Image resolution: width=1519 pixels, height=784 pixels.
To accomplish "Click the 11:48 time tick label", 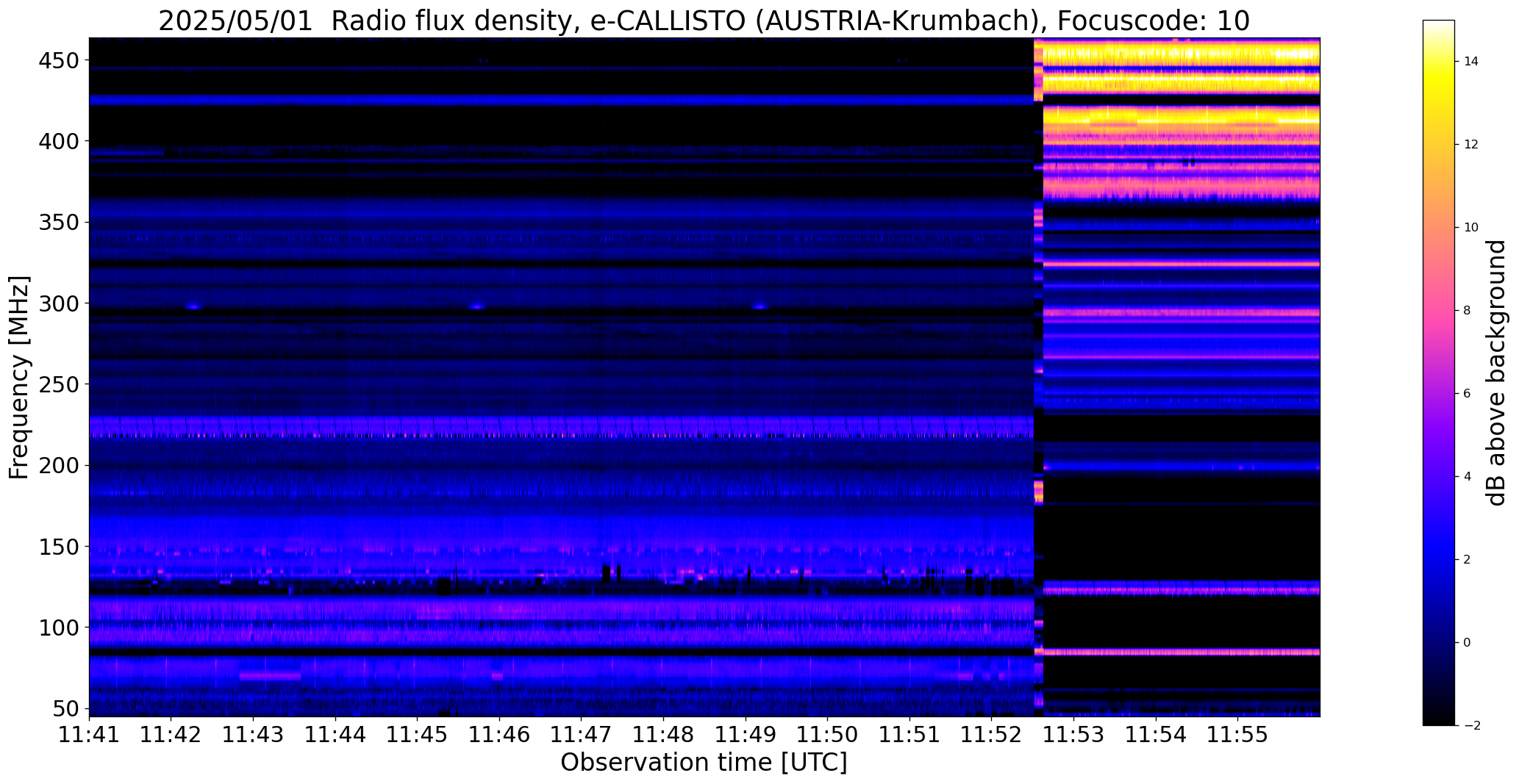I will (663, 734).
